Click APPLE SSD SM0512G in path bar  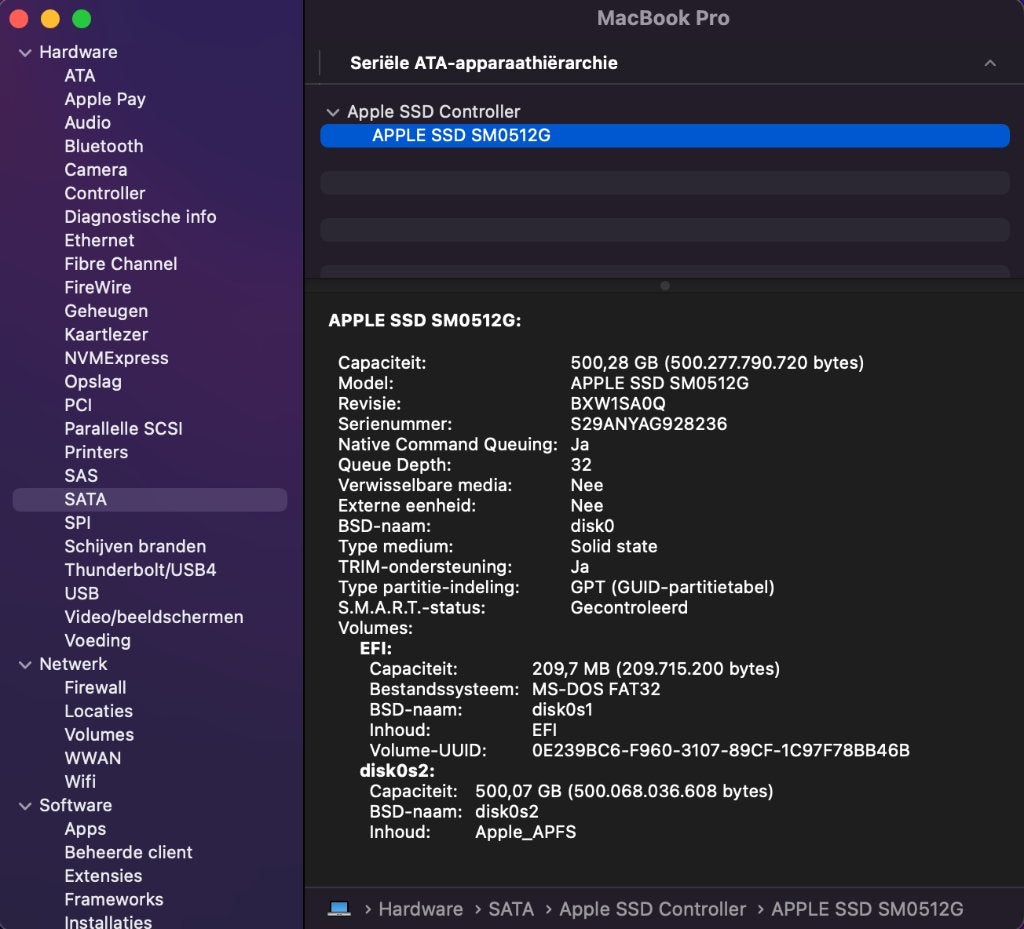click(867, 909)
